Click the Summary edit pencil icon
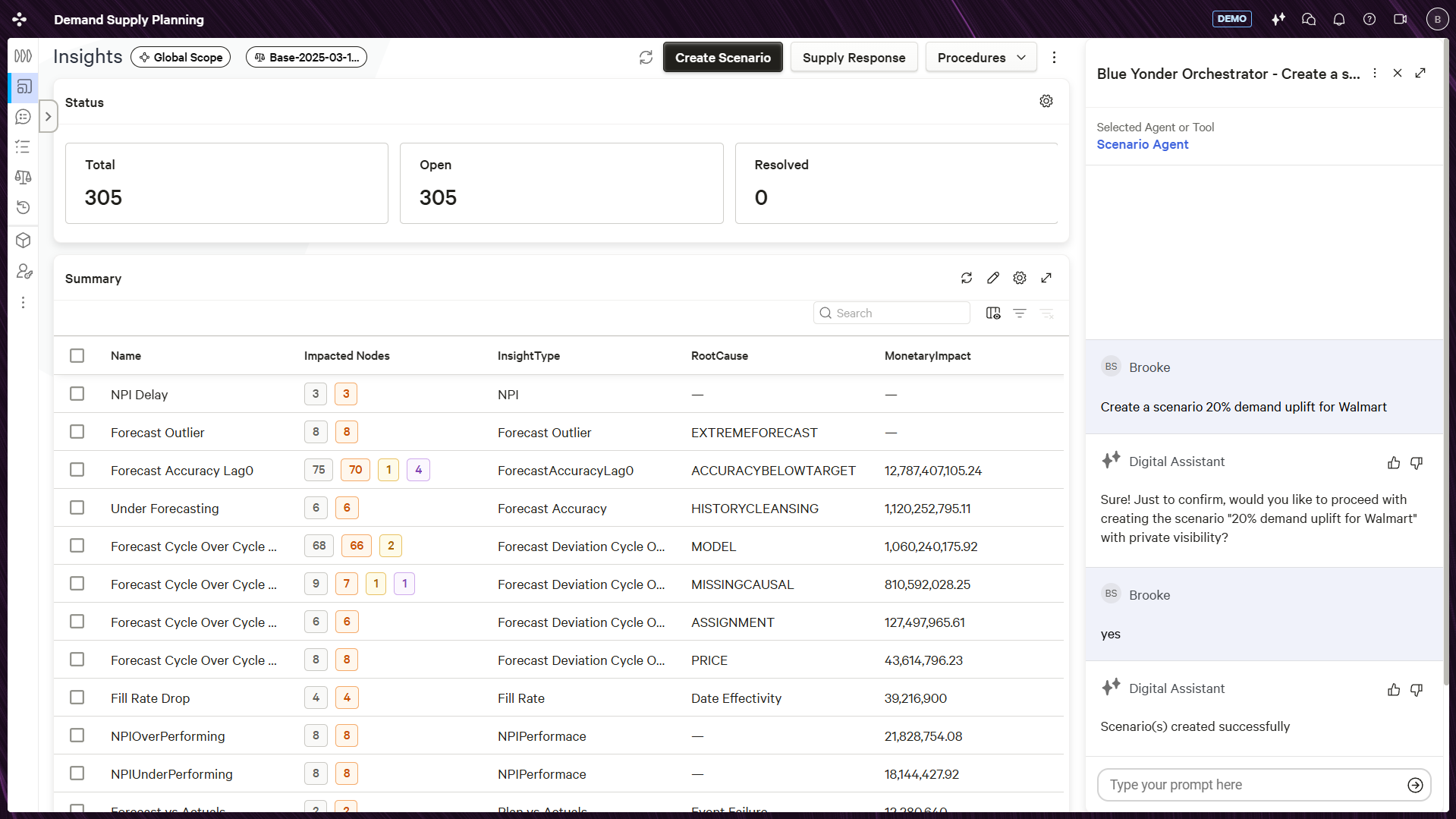1456x819 pixels. tap(993, 278)
